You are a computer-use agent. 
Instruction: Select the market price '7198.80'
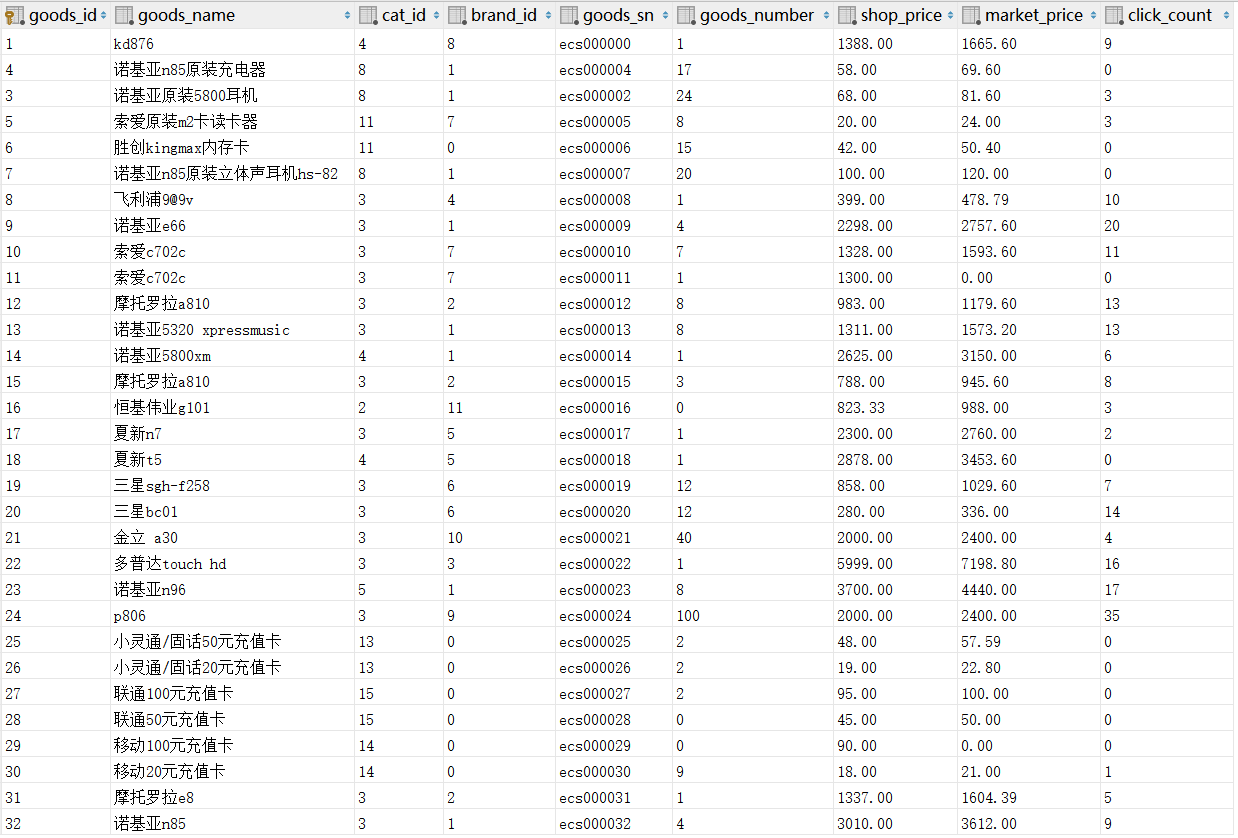pos(989,564)
